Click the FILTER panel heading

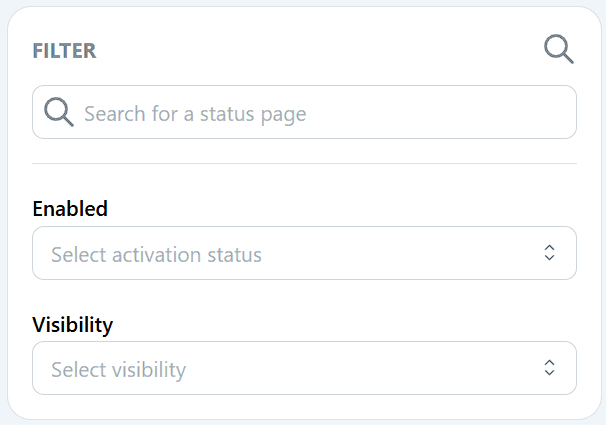coord(64,51)
